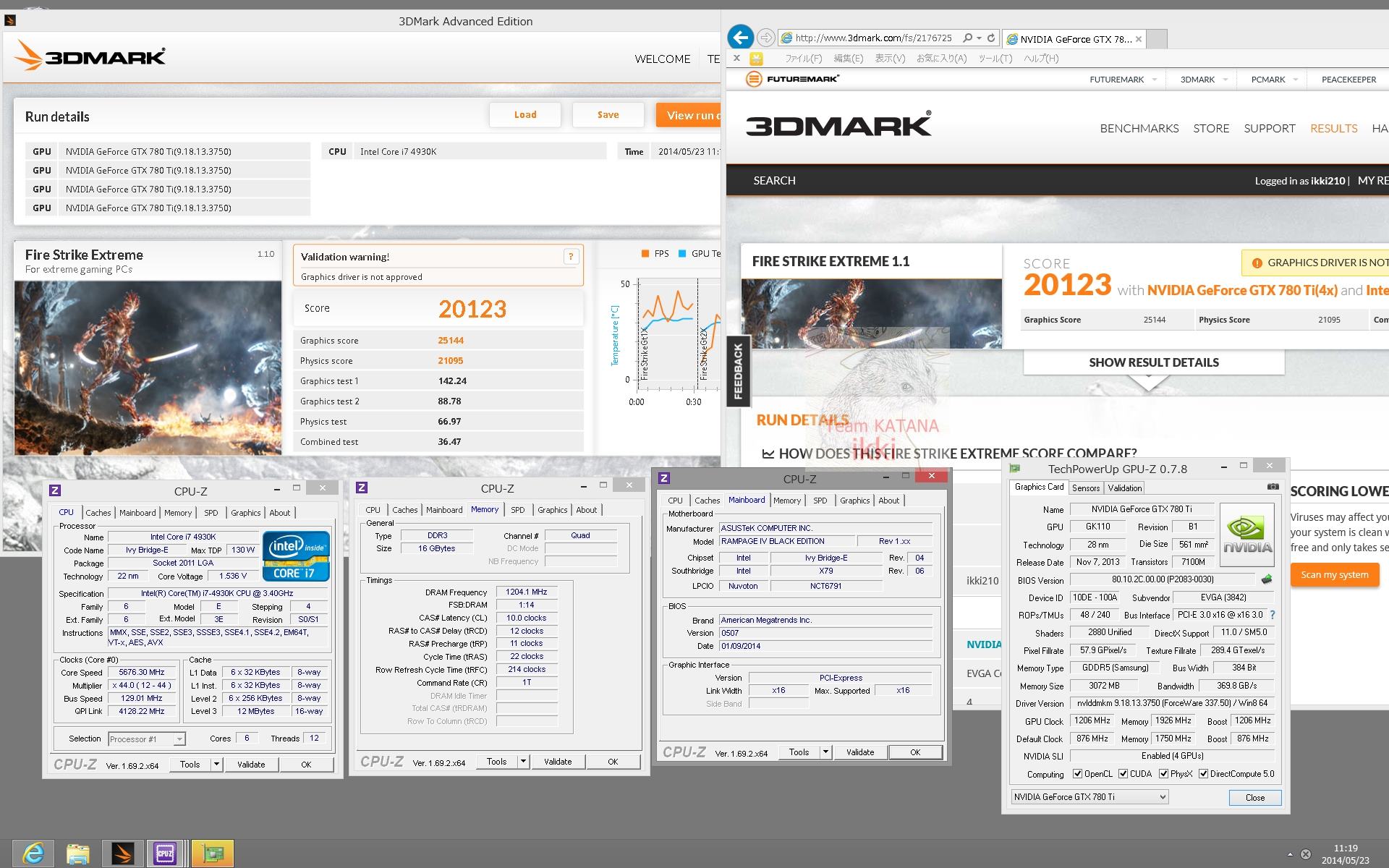This screenshot has width=1389, height=868.
Task: Switch to SPD tab in CPU-Z Memory window
Action: click(x=518, y=510)
